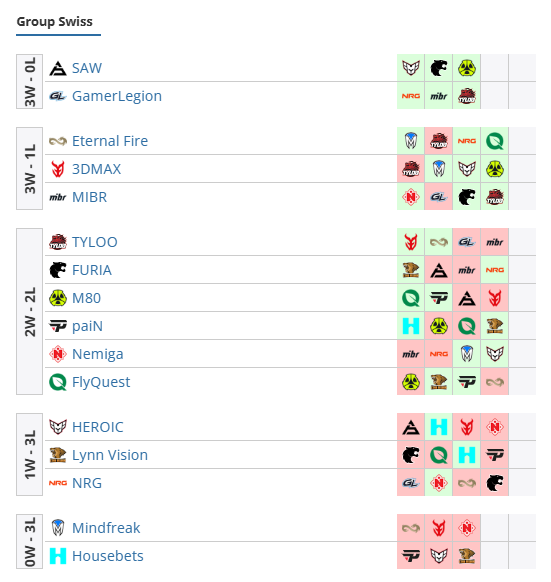Click the GamerLegion logo next to its name
The width and height of the screenshot is (551, 582).
[x=58, y=96]
